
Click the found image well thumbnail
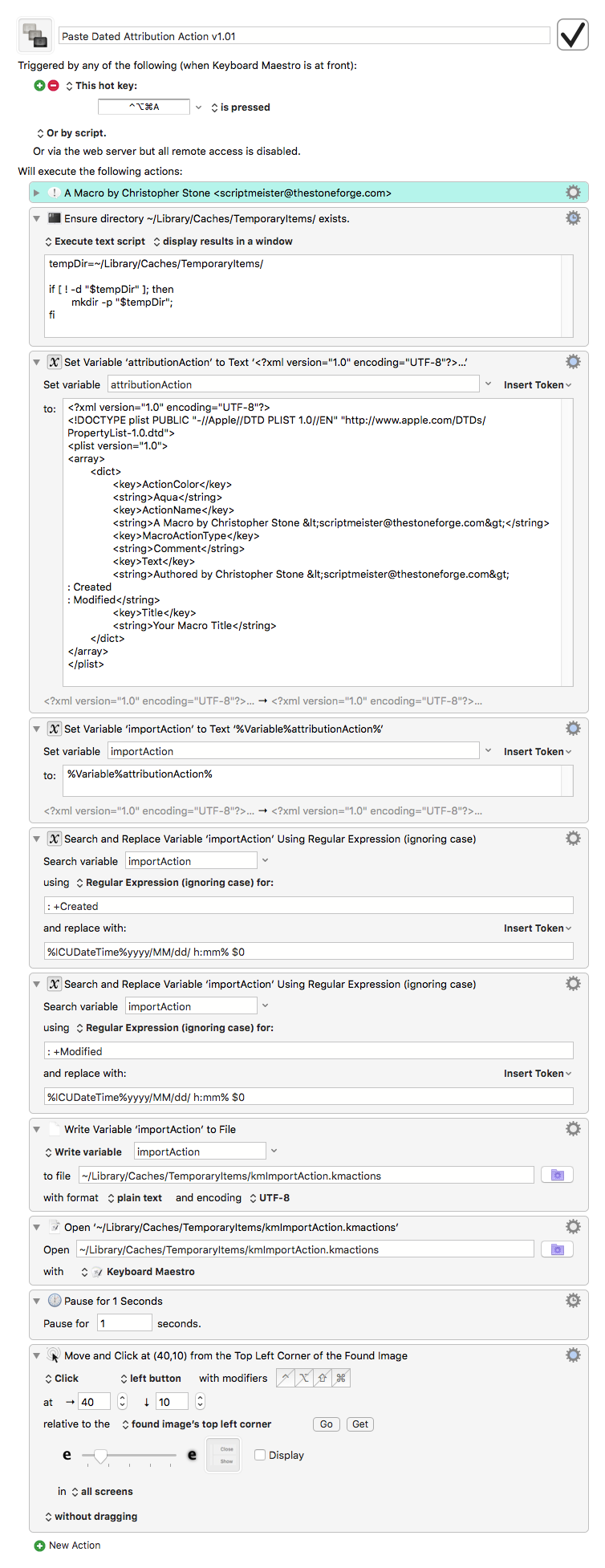[223, 1455]
